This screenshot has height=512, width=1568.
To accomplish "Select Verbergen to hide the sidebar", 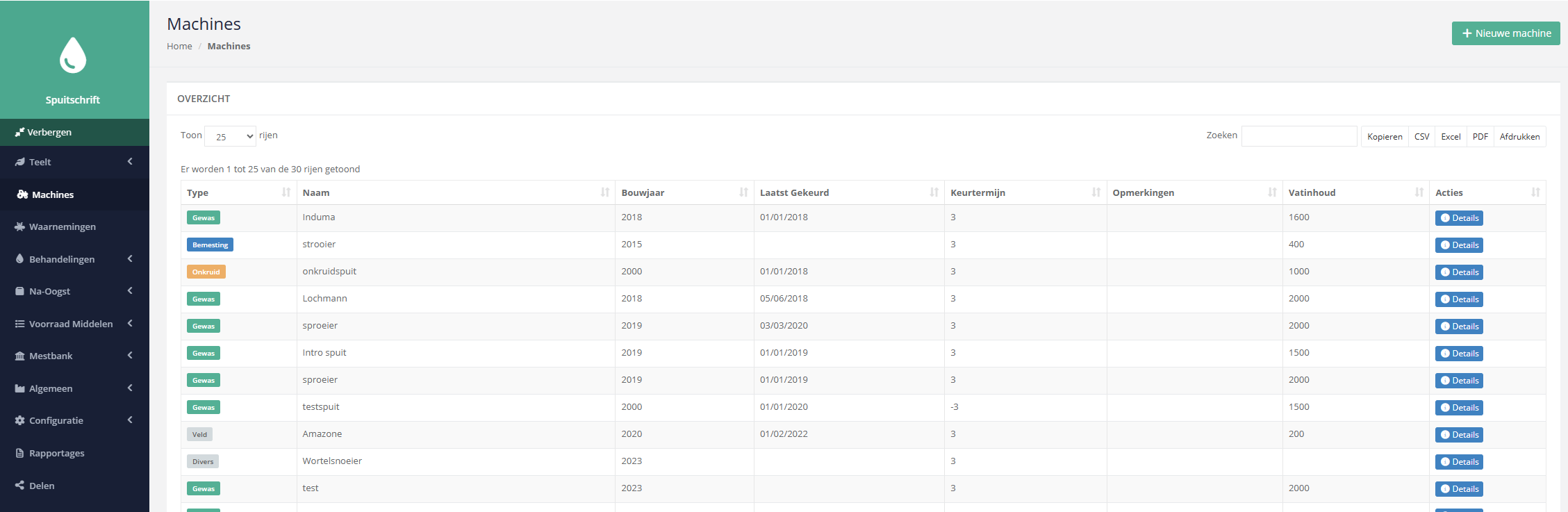I will [74, 132].
